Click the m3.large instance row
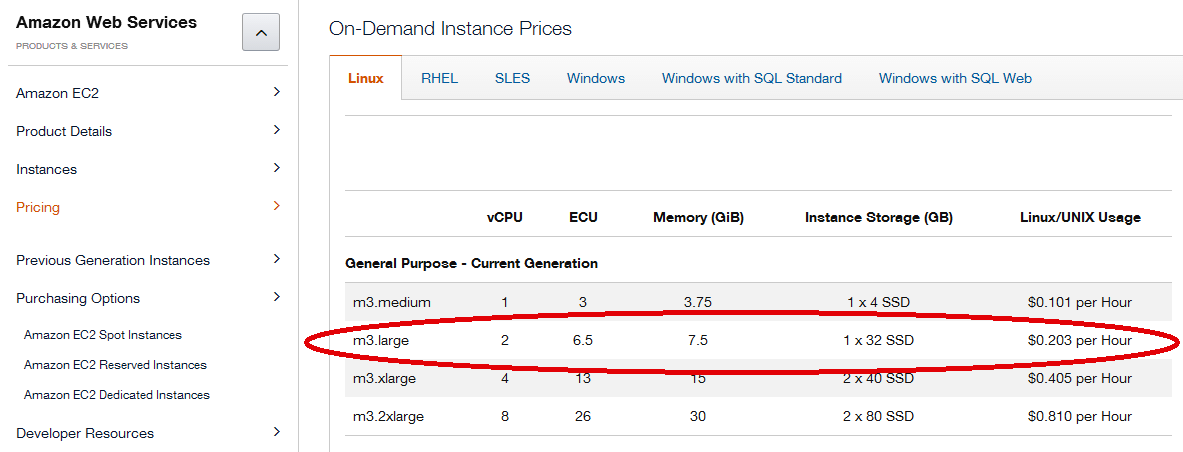This screenshot has height=452, width=1183. point(380,340)
